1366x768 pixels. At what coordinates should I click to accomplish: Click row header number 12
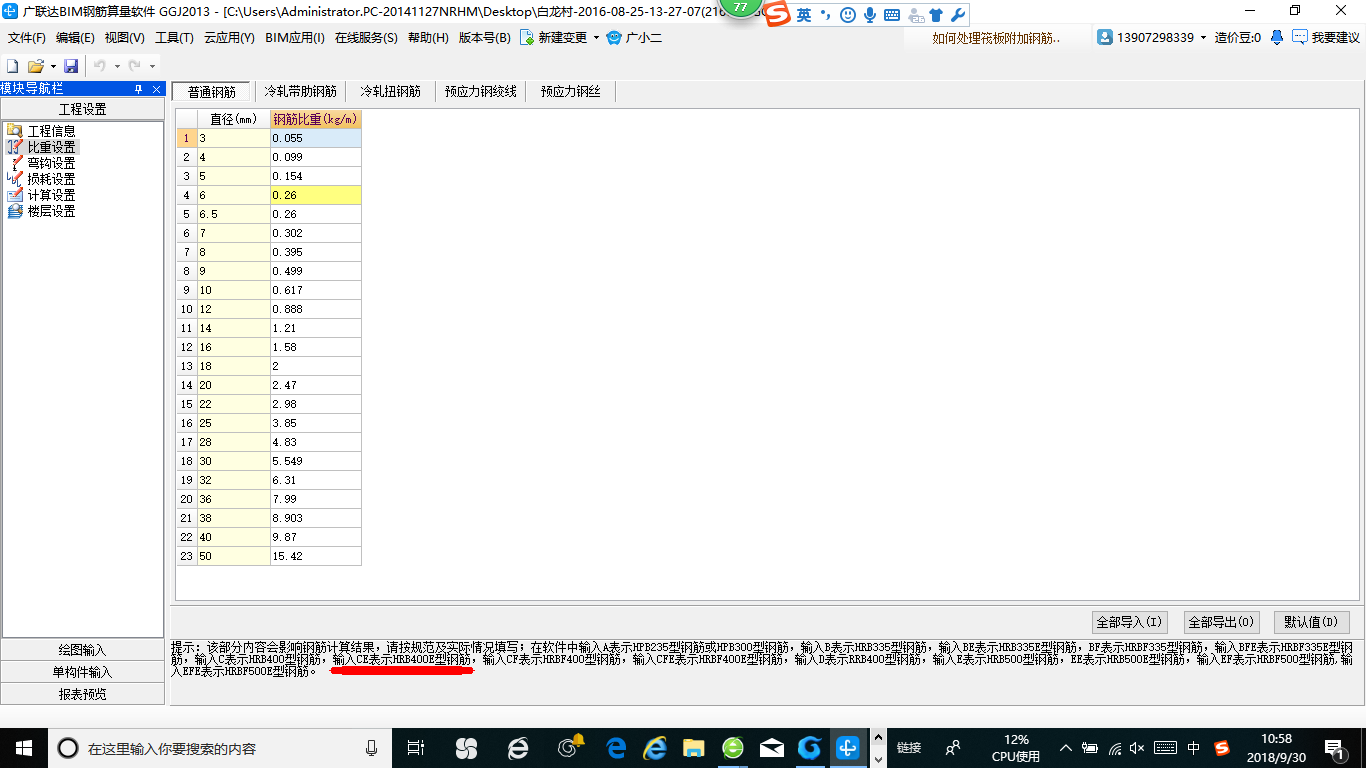(x=186, y=347)
